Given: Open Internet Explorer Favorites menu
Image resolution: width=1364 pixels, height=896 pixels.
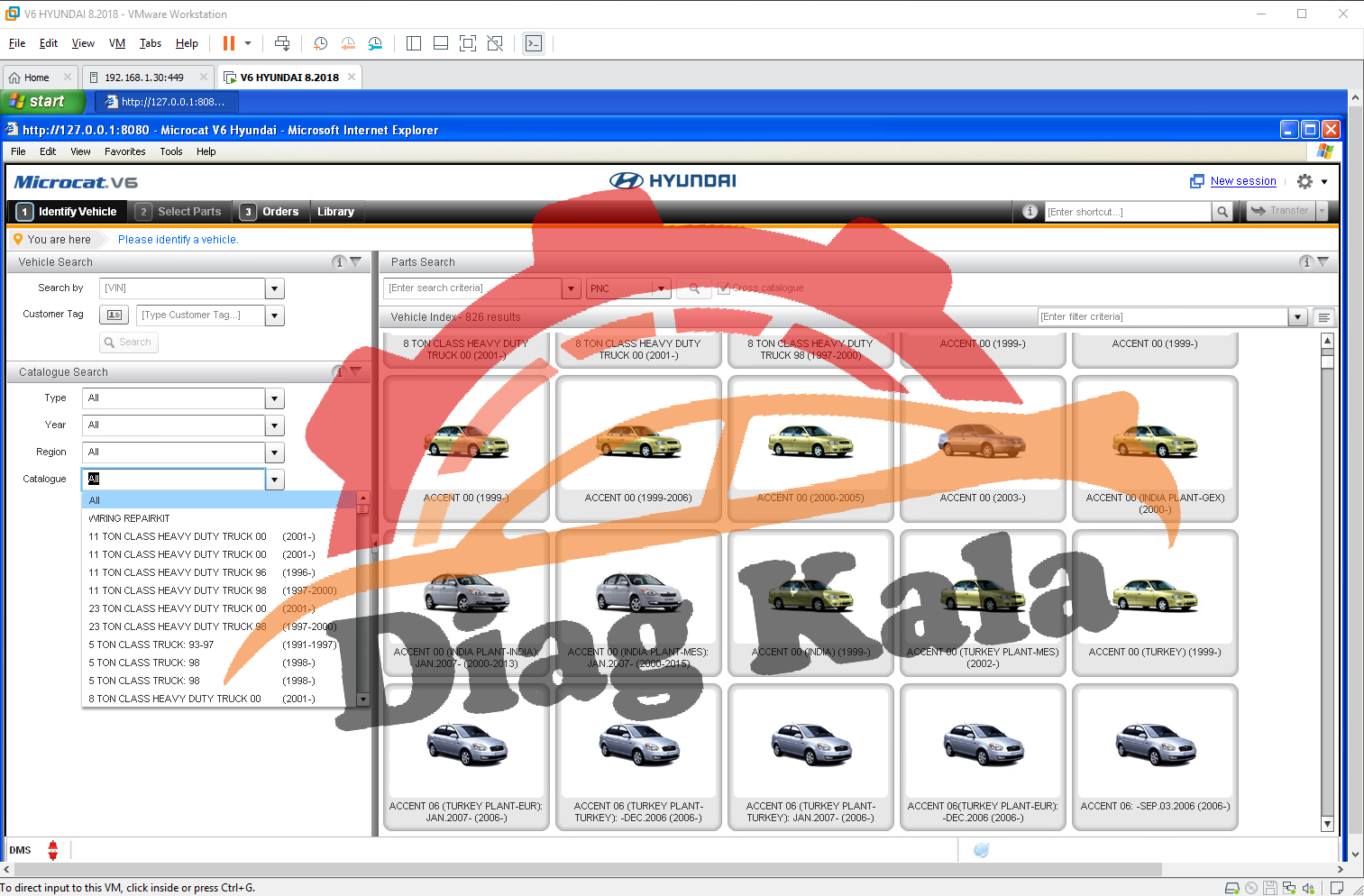Looking at the screenshot, I should tap(124, 151).
